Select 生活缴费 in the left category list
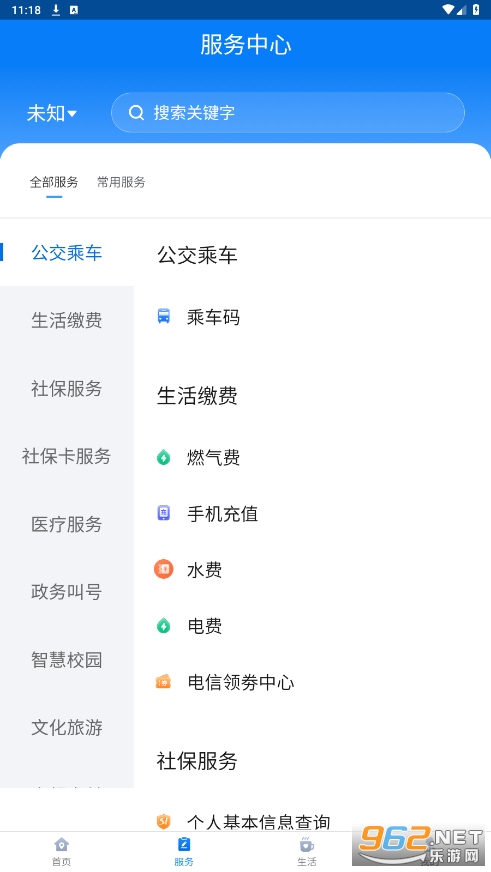491x872 pixels. pos(67,320)
